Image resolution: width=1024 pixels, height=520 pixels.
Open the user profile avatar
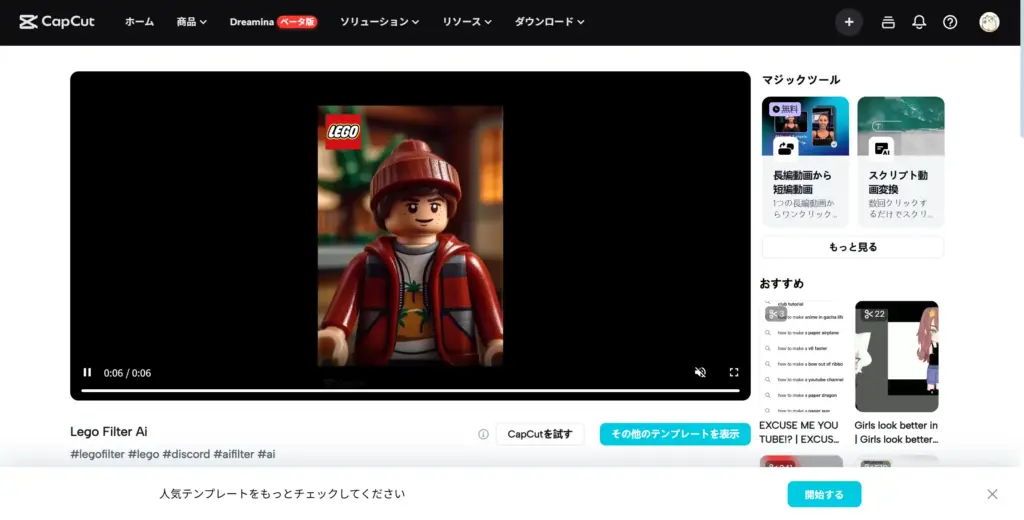tap(989, 22)
